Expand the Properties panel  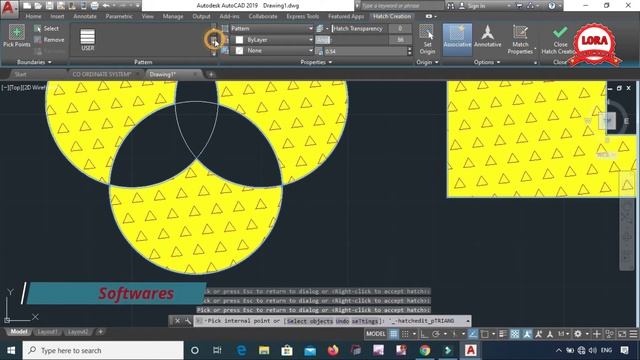[x=316, y=62]
